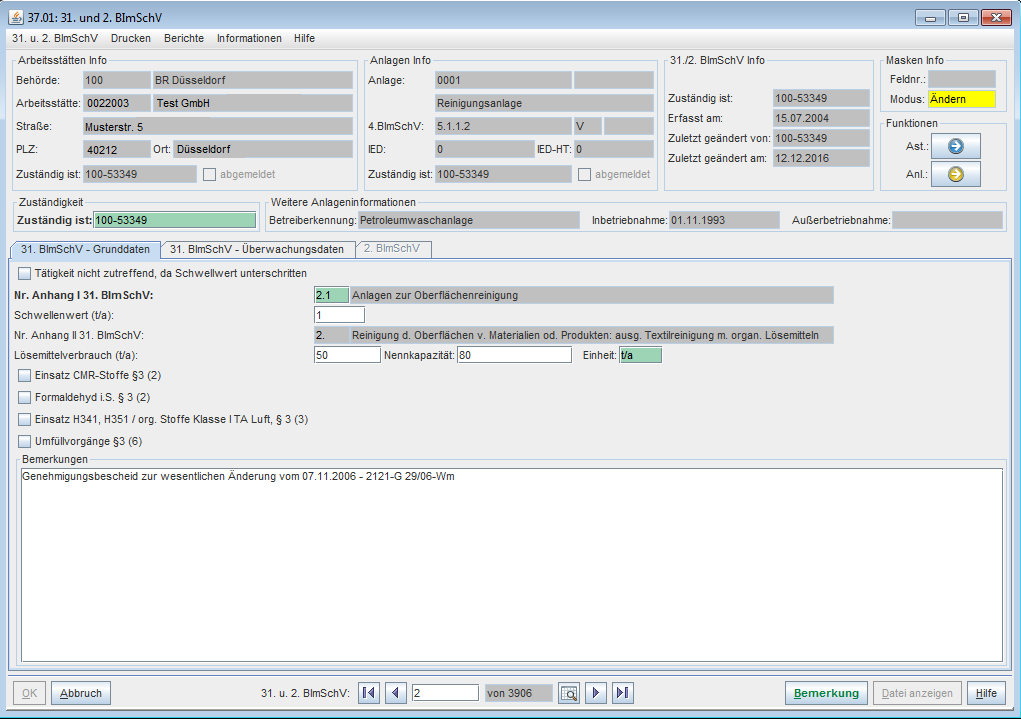
Task: Open the Berichte menu
Action: click(183, 38)
